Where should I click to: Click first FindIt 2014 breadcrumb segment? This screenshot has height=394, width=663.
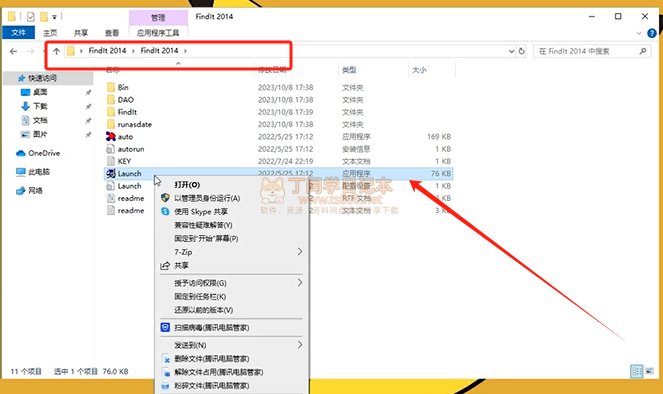(x=107, y=51)
